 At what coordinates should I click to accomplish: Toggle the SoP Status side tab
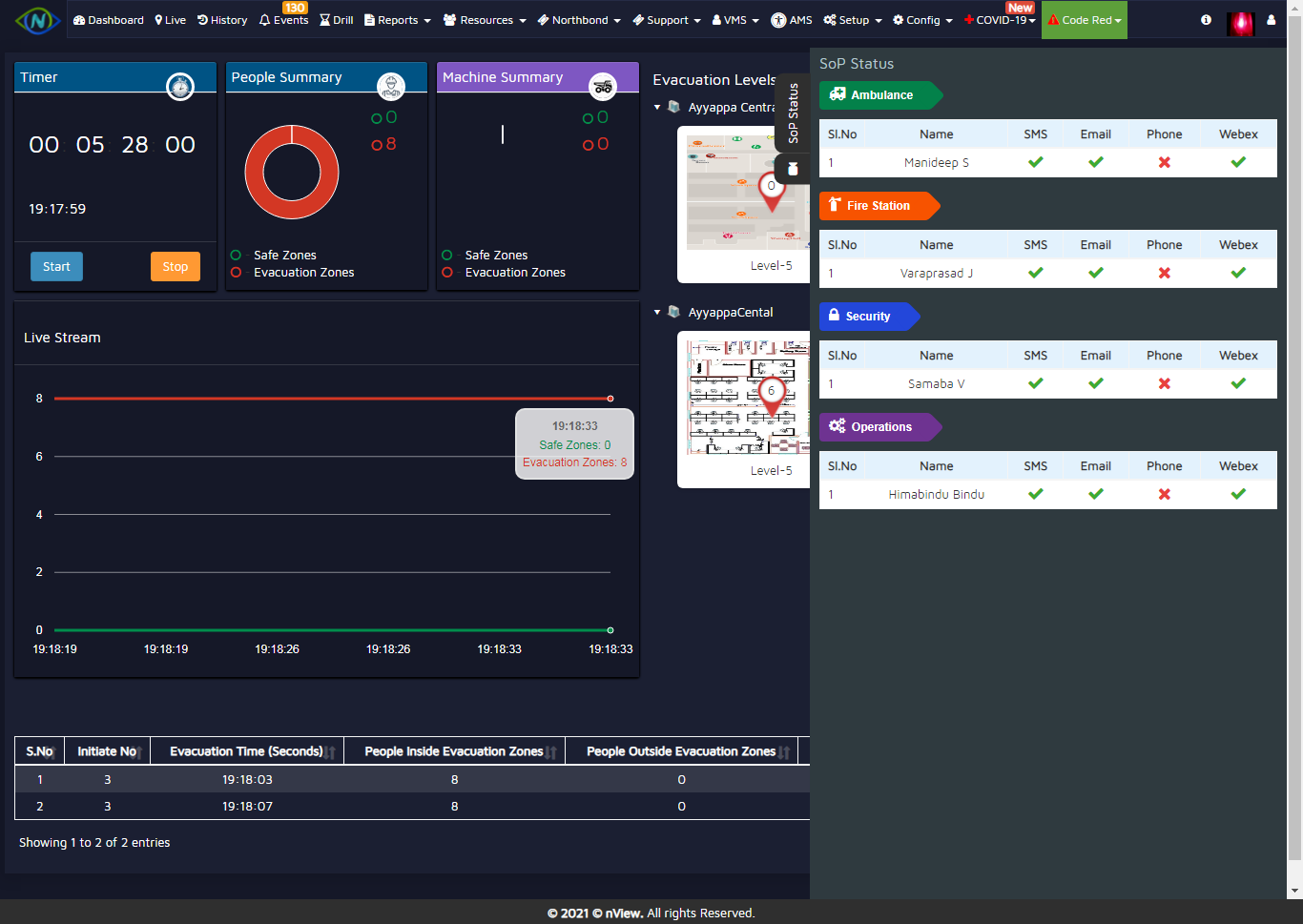(793, 113)
